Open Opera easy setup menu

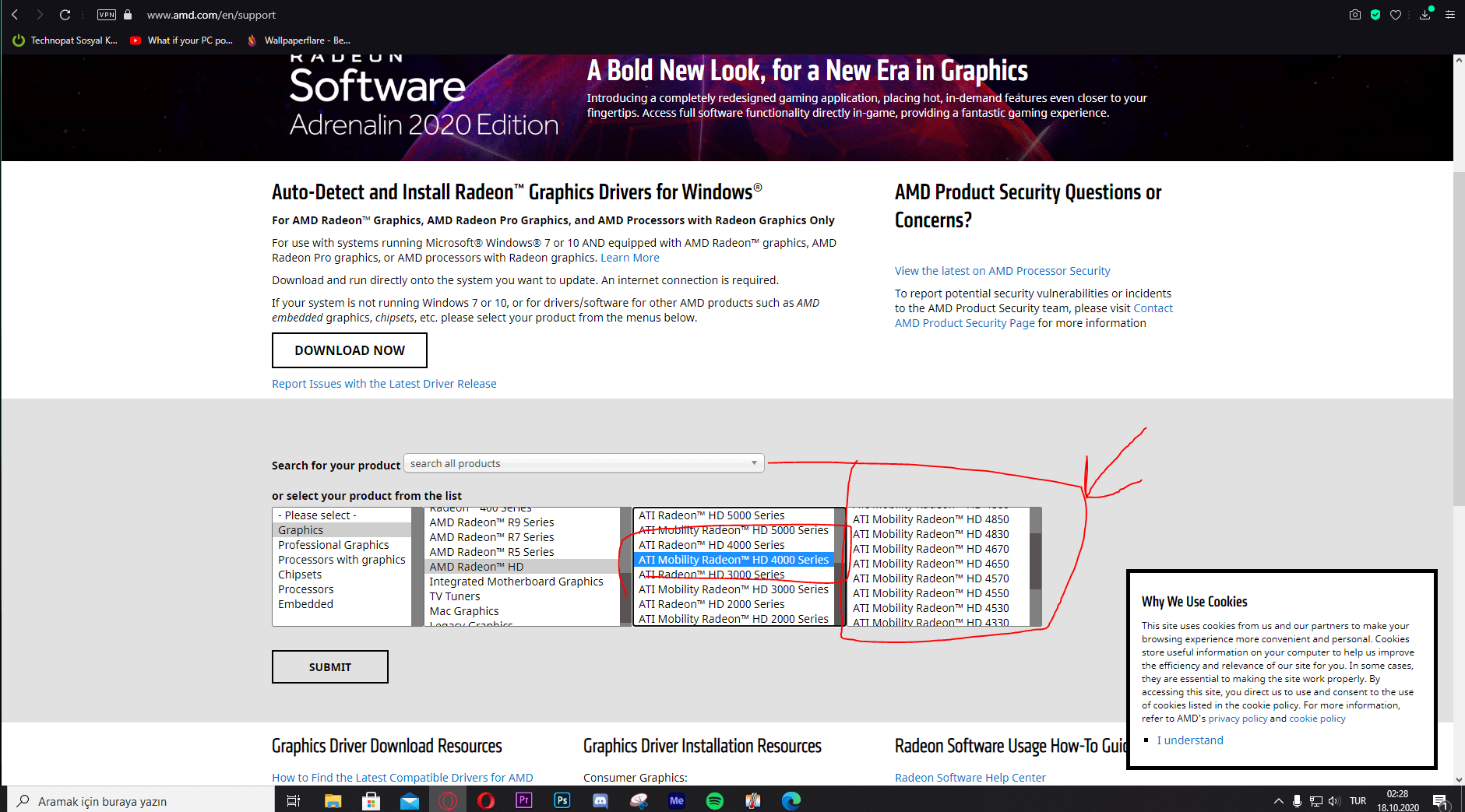[1450, 15]
